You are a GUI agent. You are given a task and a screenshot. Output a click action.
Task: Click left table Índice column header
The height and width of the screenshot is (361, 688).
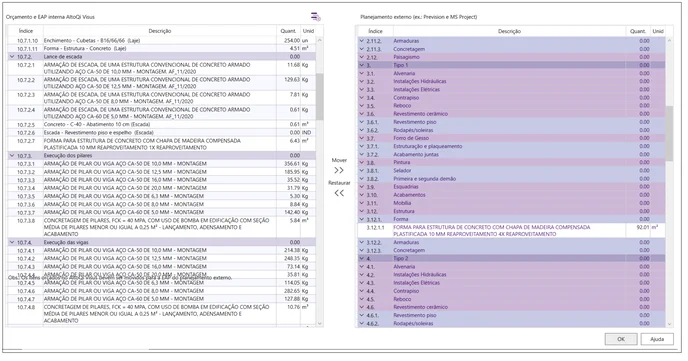(x=25, y=31)
